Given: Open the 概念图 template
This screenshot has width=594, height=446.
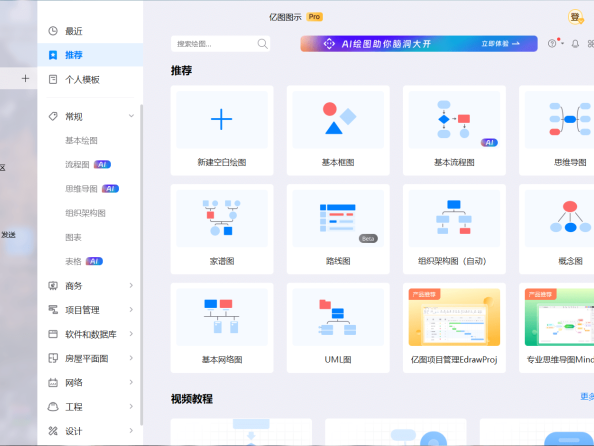Looking at the screenshot, I should click(x=556, y=229).
